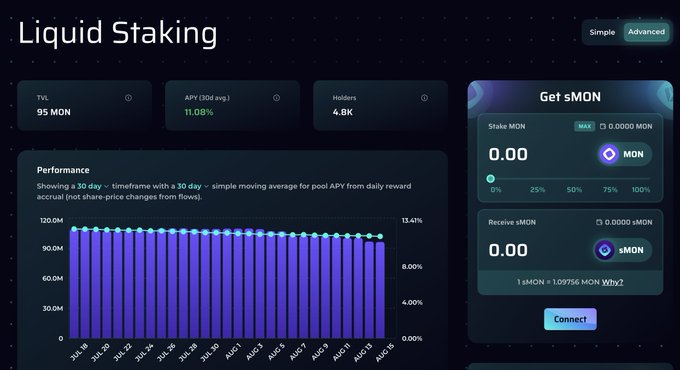The image size is (680, 370).
Task: Open APY (30d avg.) info icon
Action: pos(276,98)
